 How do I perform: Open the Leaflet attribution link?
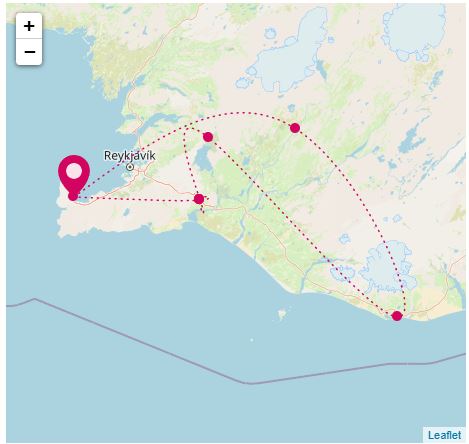tap(444, 435)
